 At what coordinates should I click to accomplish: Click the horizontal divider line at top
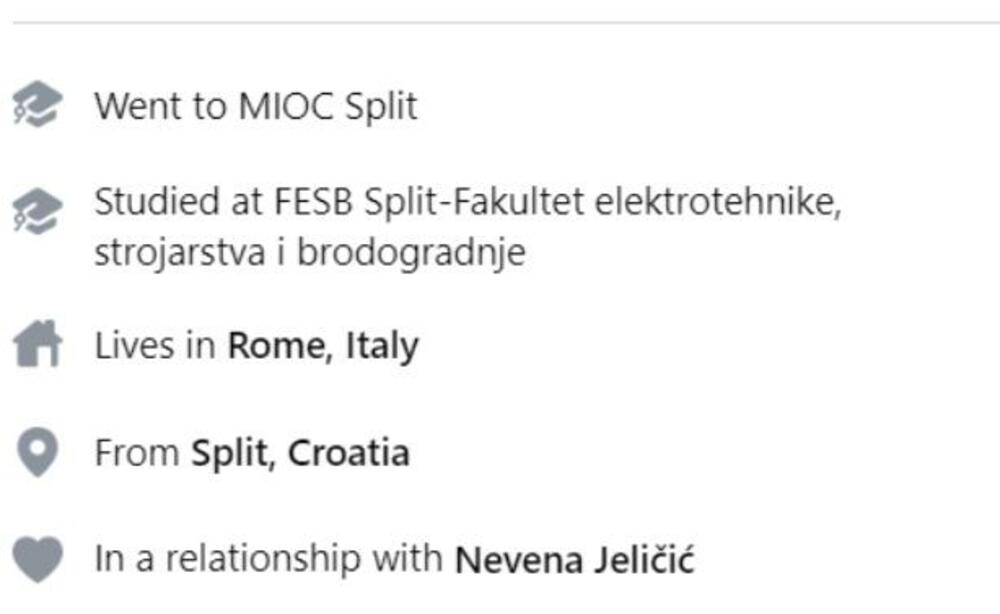coord(500,22)
